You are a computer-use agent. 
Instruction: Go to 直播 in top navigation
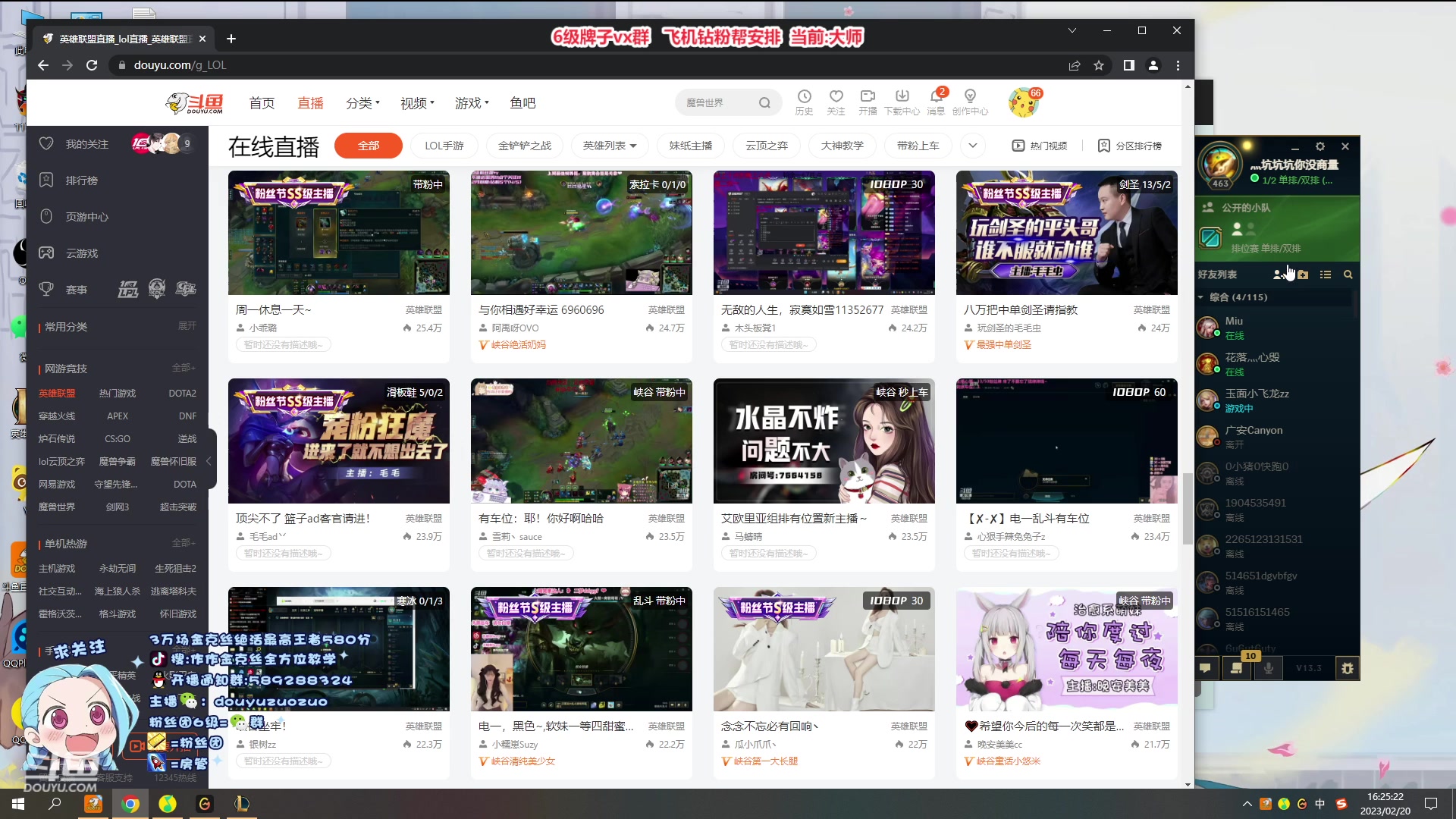[310, 103]
